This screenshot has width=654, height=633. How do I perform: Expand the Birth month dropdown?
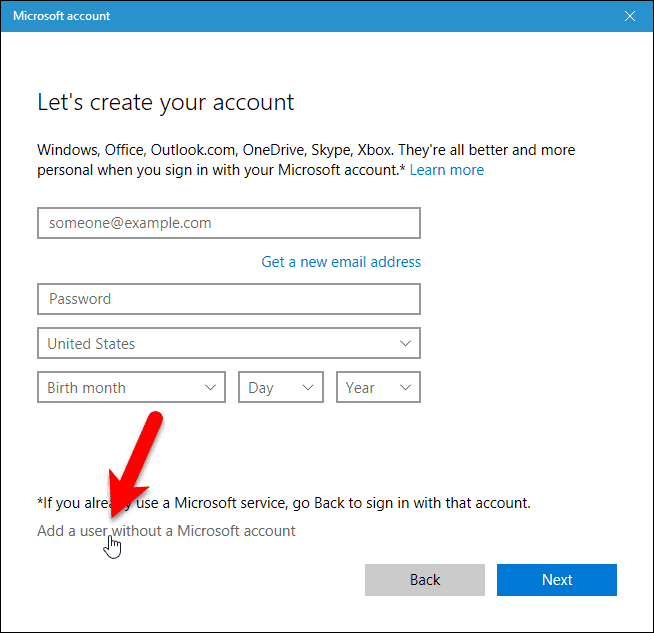[131, 387]
